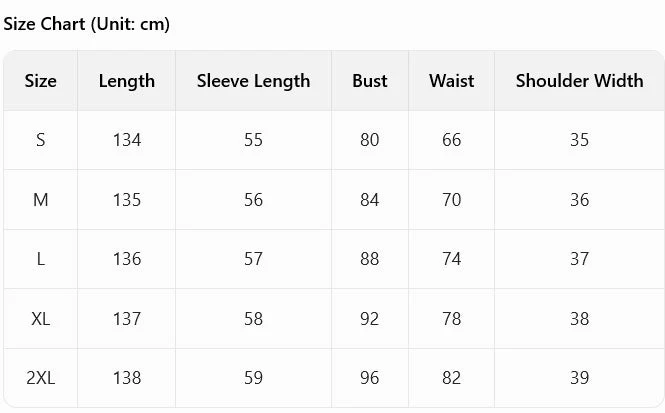Select waist value 78 in XL row
The height and width of the screenshot is (413, 665).
click(x=451, y=318)
